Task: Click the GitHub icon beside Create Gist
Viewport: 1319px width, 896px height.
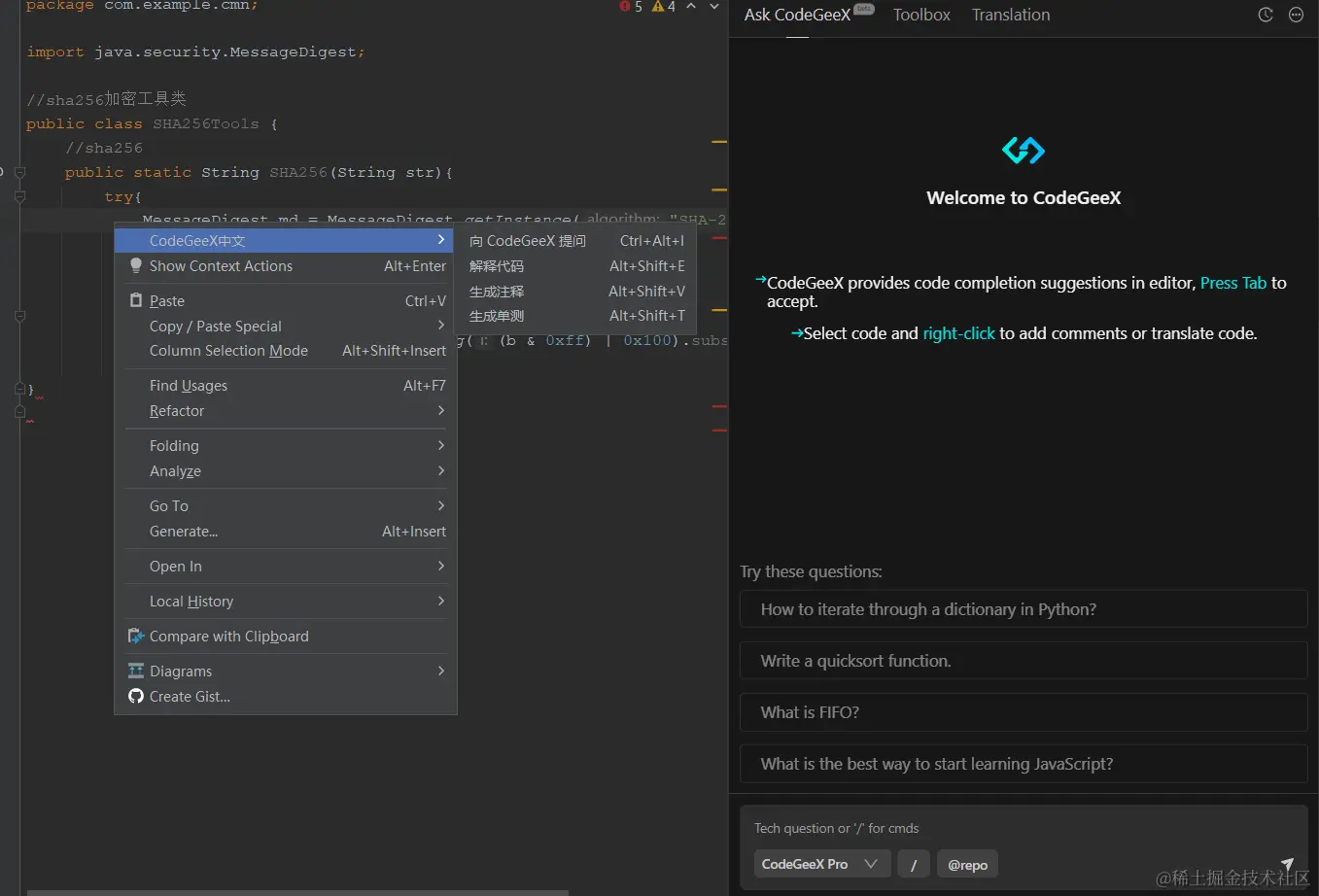Action: tap(136, 696)
